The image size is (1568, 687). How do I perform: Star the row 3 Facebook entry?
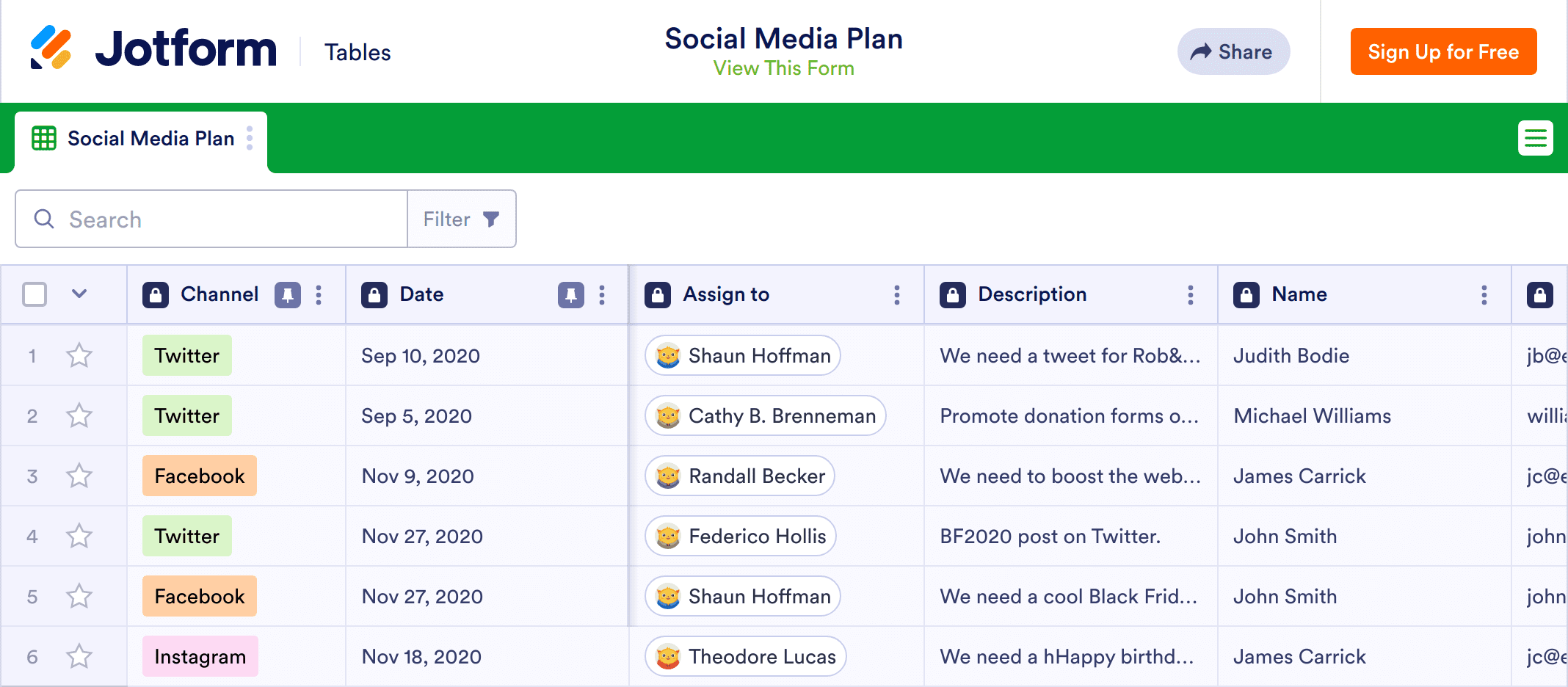(x=79, y=476)
